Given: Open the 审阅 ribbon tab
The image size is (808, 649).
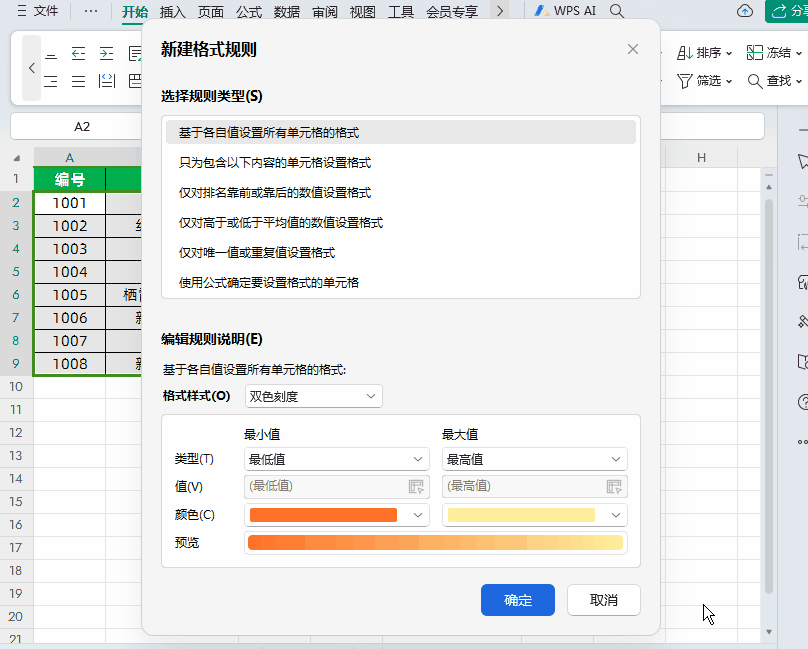Looking at the screenshot, I should pos(325,11).
